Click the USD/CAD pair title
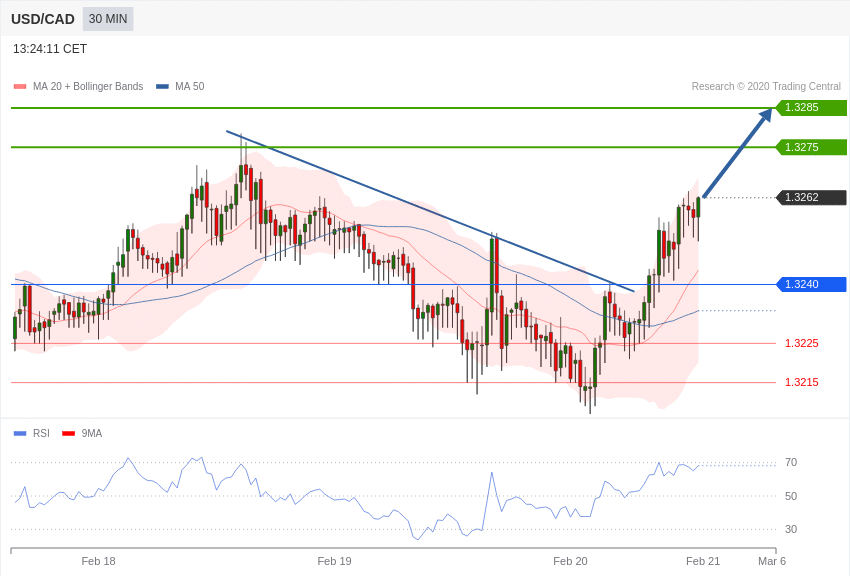The width and height of the screenshot is (850, 576). tap(43, 19)
